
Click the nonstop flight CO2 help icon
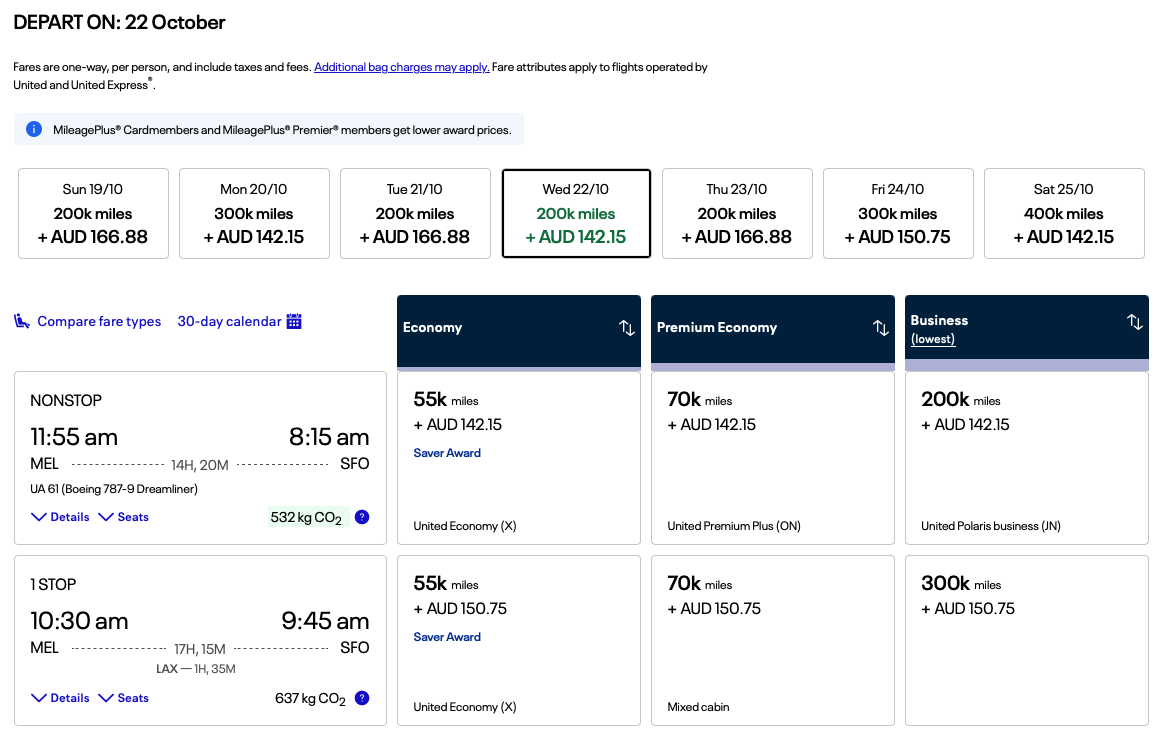[362, 517]
